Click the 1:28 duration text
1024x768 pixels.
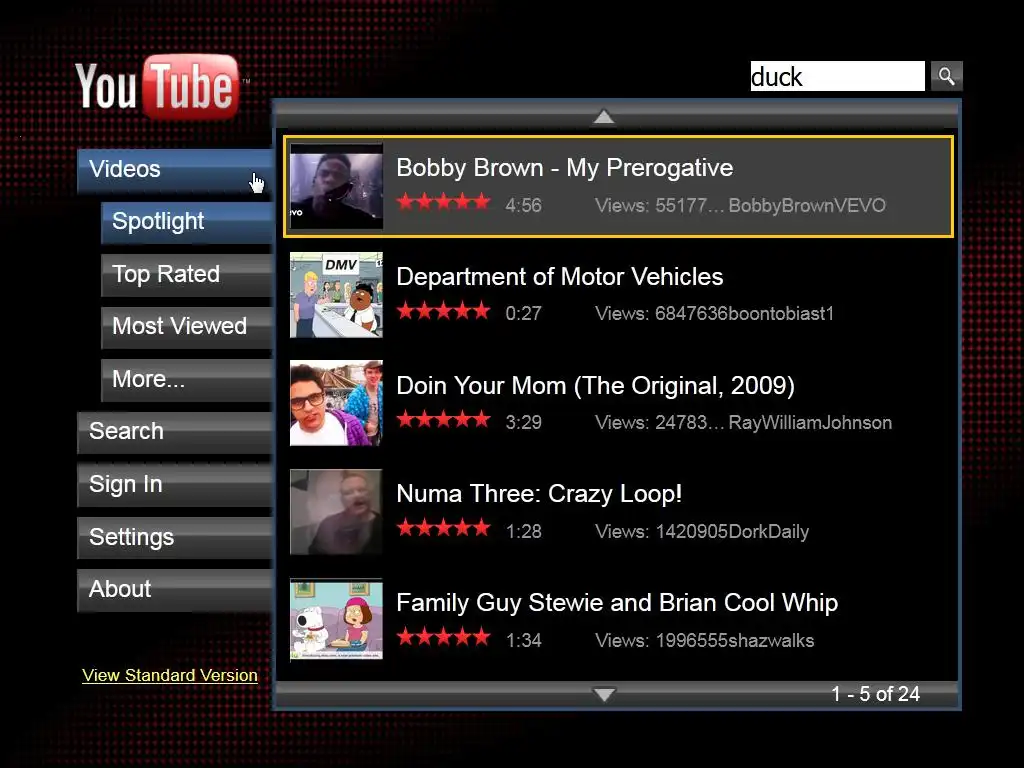[524, 532]
